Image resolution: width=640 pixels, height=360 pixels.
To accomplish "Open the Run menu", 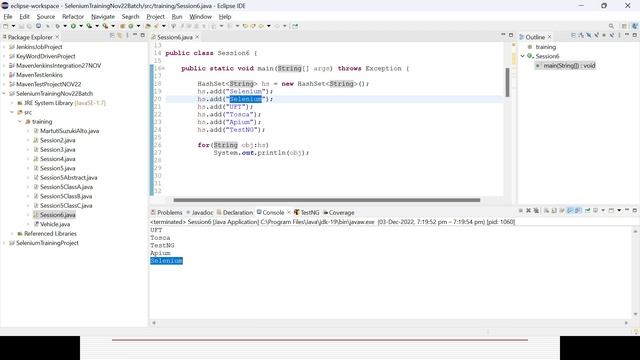I will [177, 17].
